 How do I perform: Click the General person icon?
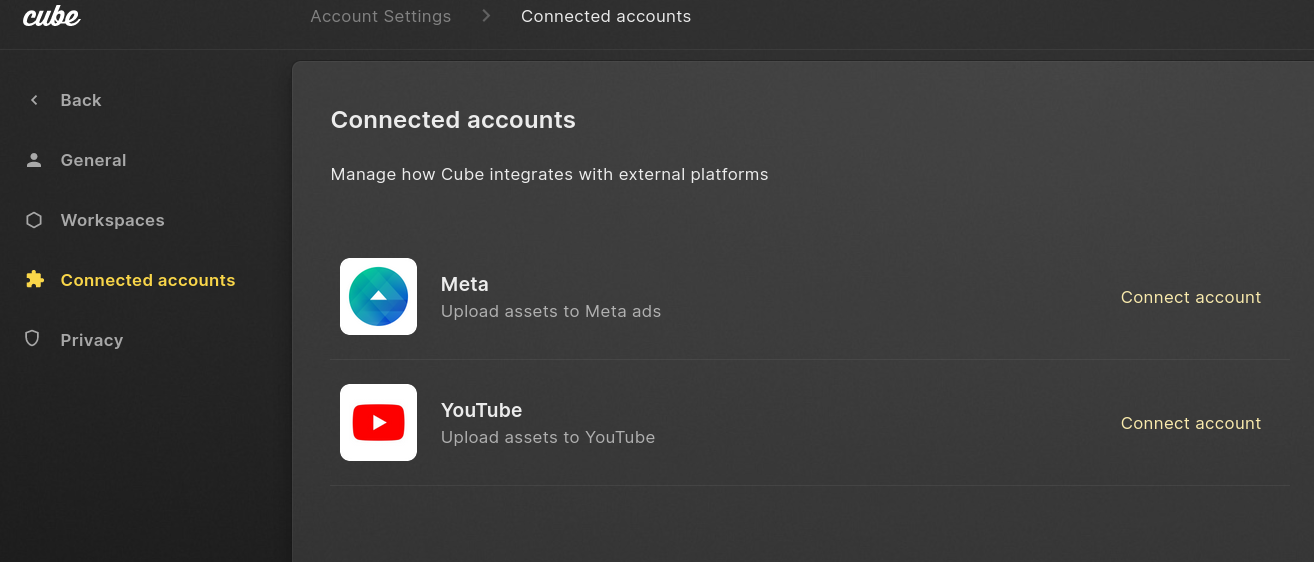pyautogui.click(x=34, y=160)
